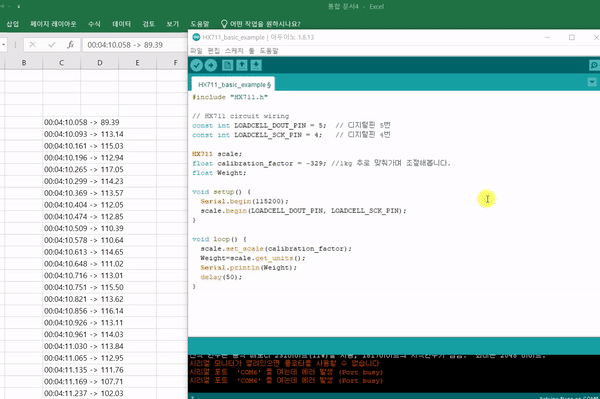Click the Arduino window title bar icon
The height and width of the screenshot is (399, 600).
(196, 37)
